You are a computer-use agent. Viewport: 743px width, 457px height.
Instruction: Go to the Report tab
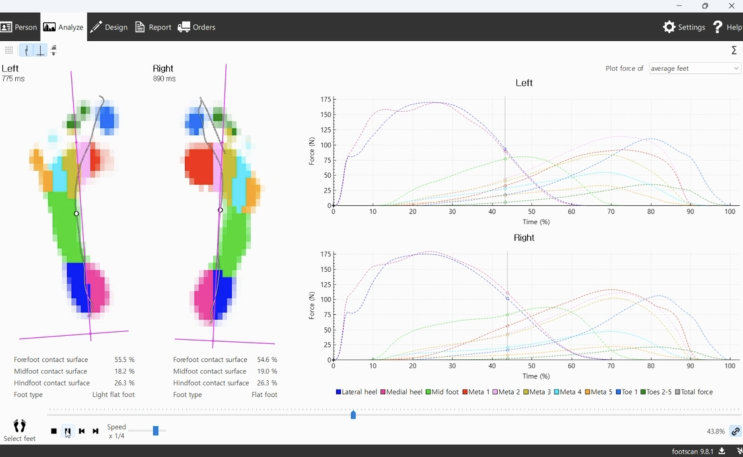coord(153,27)
